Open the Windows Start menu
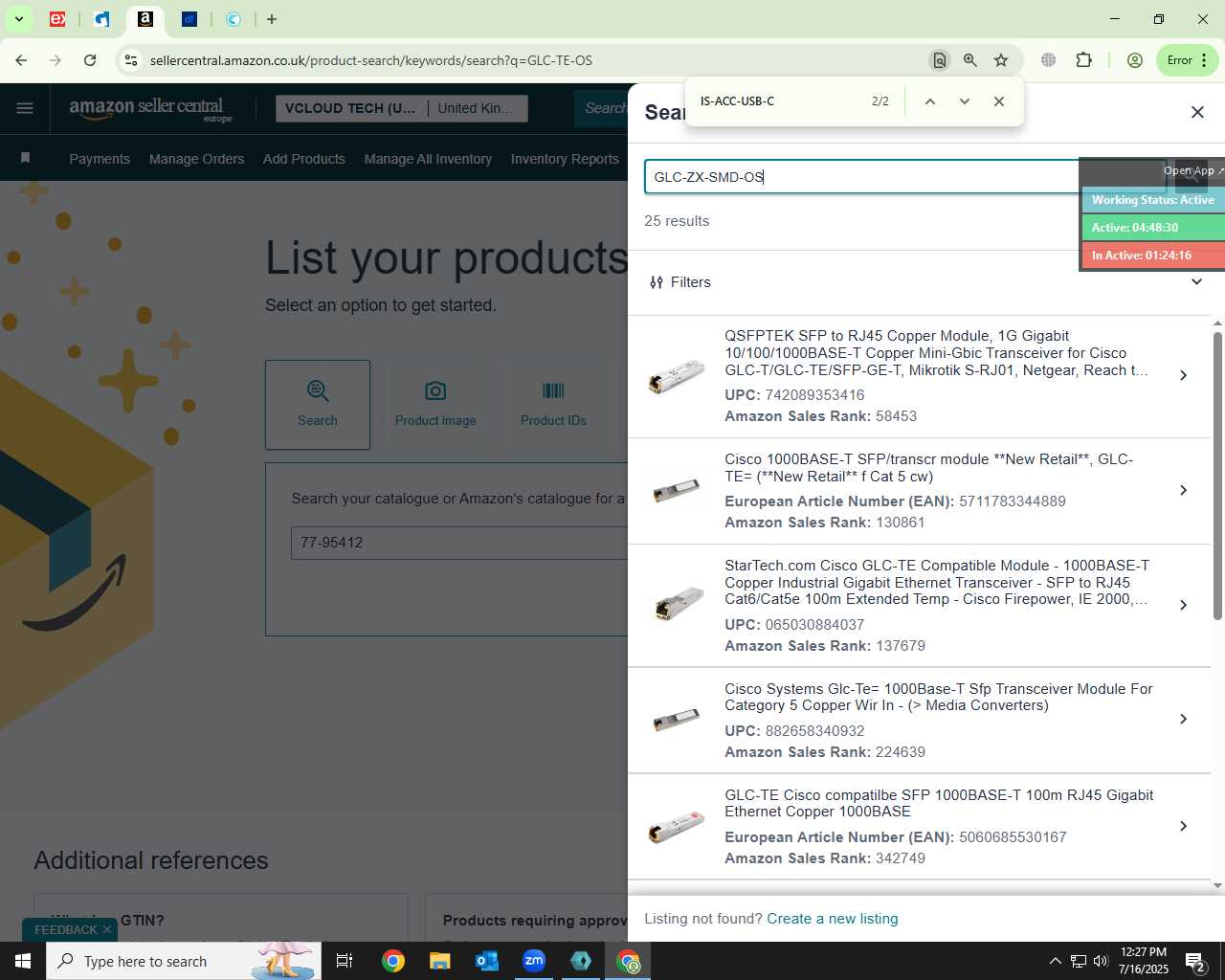1225x980 pixels. [x=23, y=961]
